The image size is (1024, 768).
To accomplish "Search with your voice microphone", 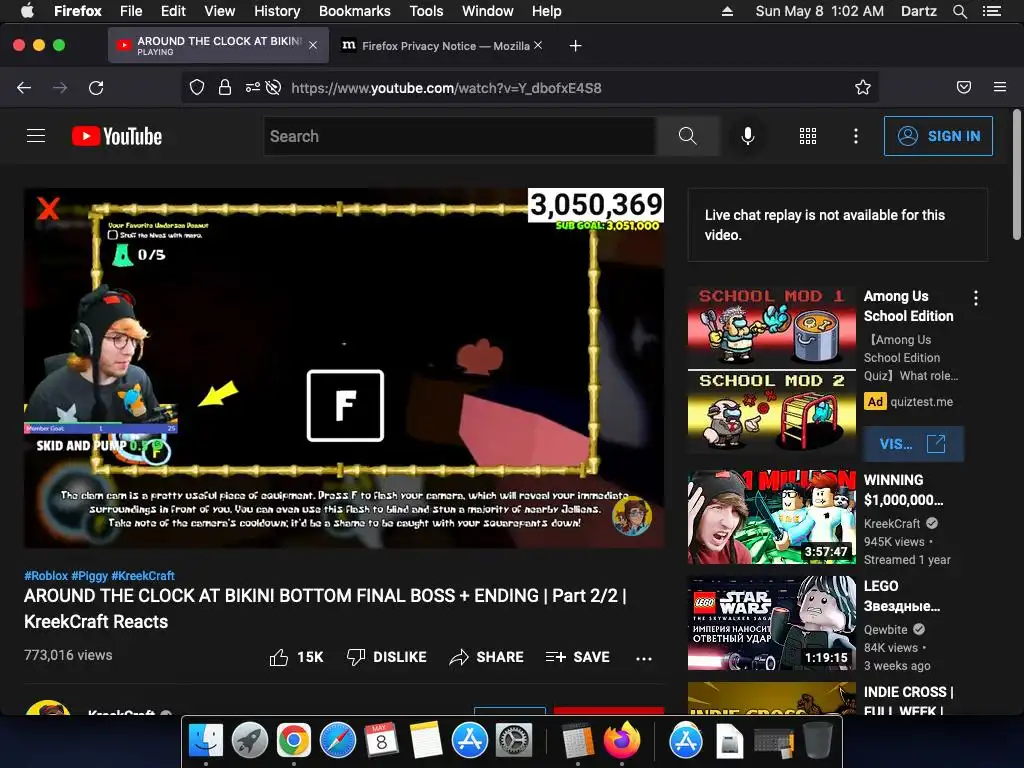I will [748, 136].
